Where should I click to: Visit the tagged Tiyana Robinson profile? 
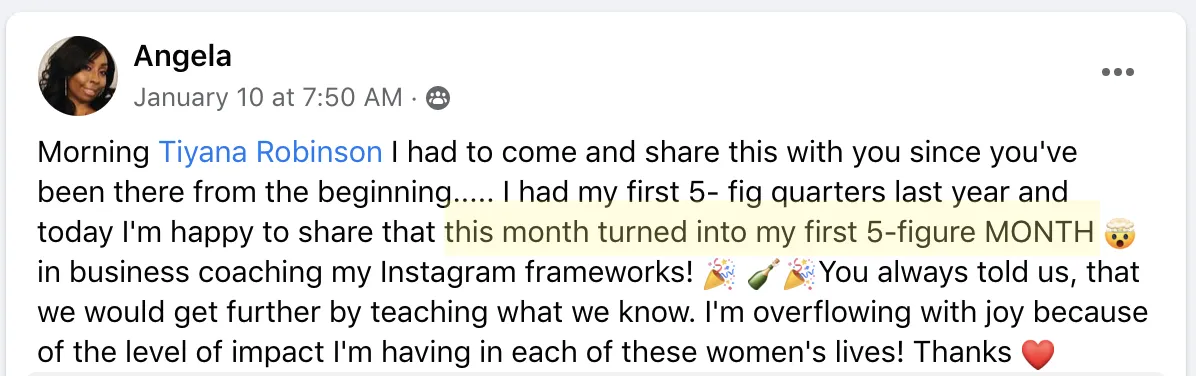270,153
